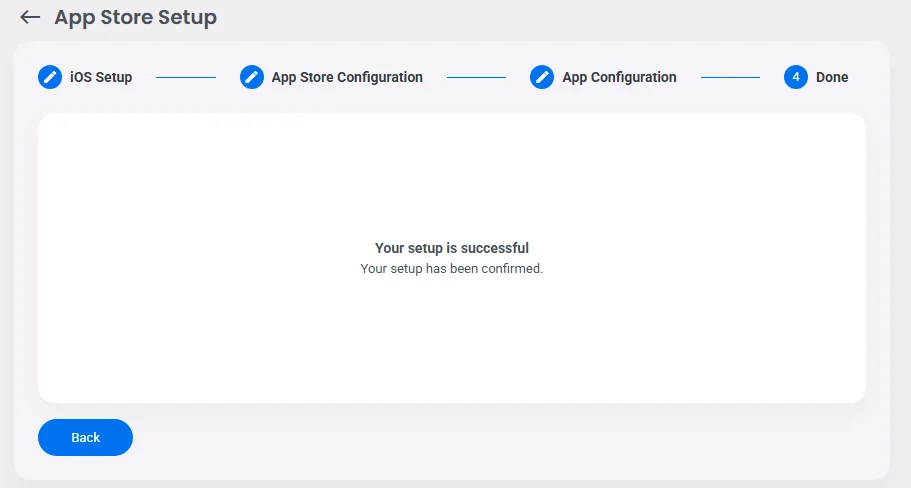Click connector line before Done step
This screenshot has width=911, height=488.
(730, 77)
